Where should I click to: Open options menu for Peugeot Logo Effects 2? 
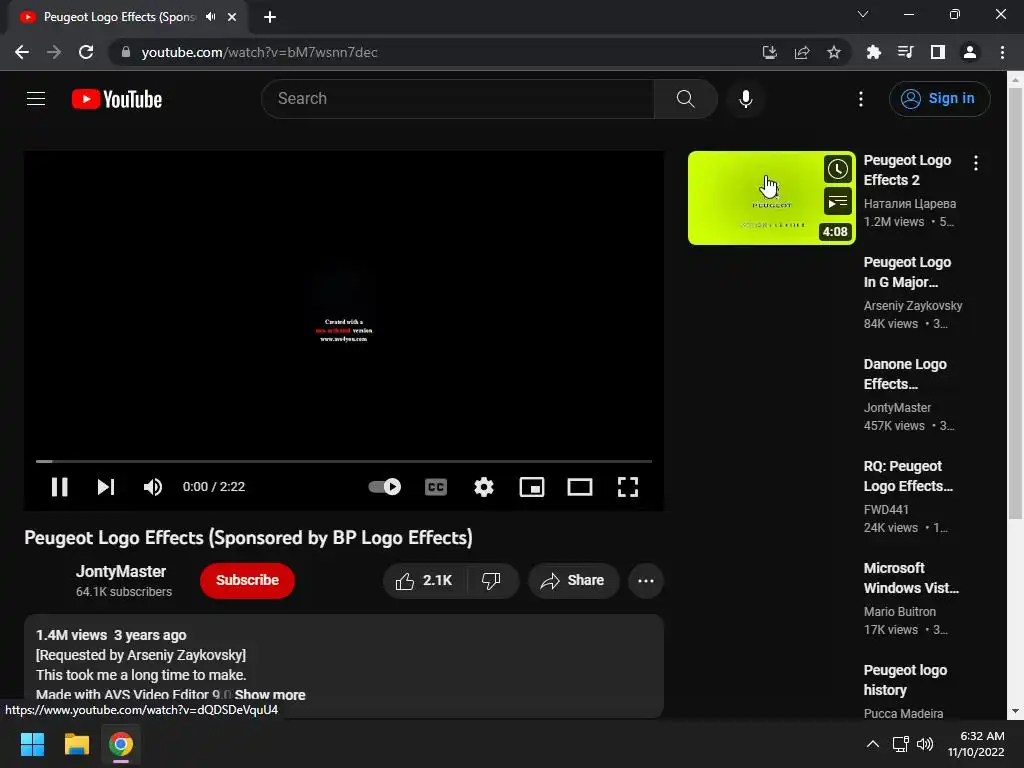[976, 163]
